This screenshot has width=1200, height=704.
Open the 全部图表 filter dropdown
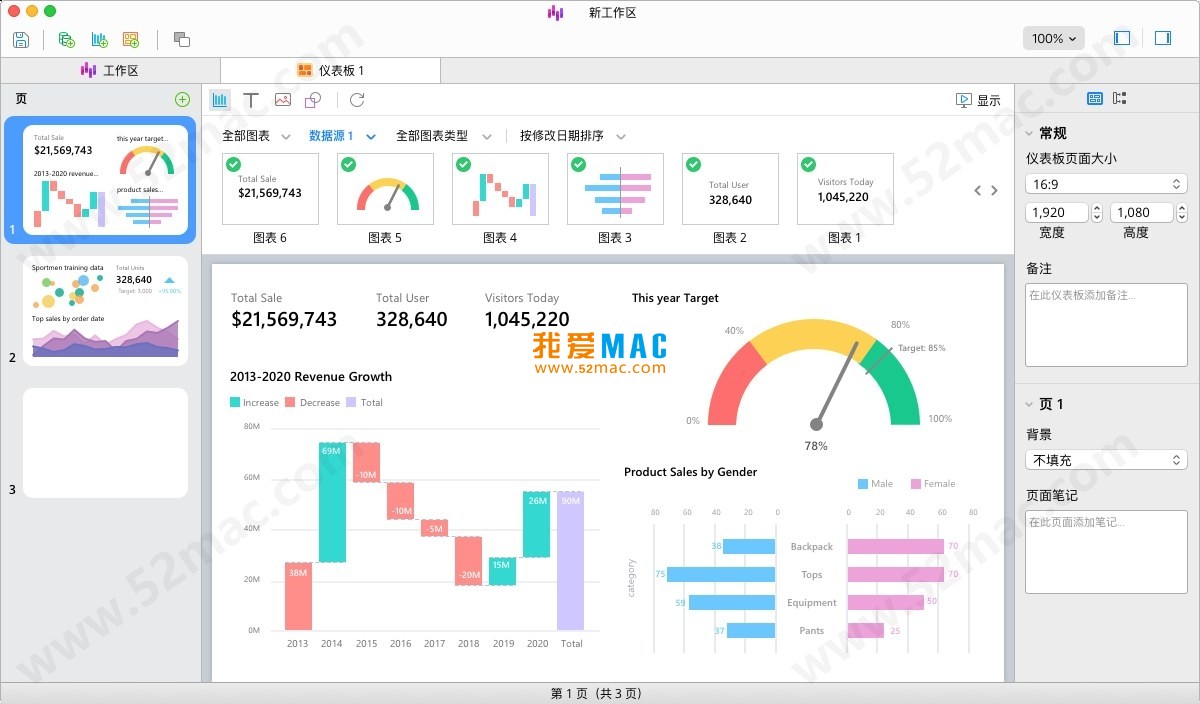[x=256, y=136]
